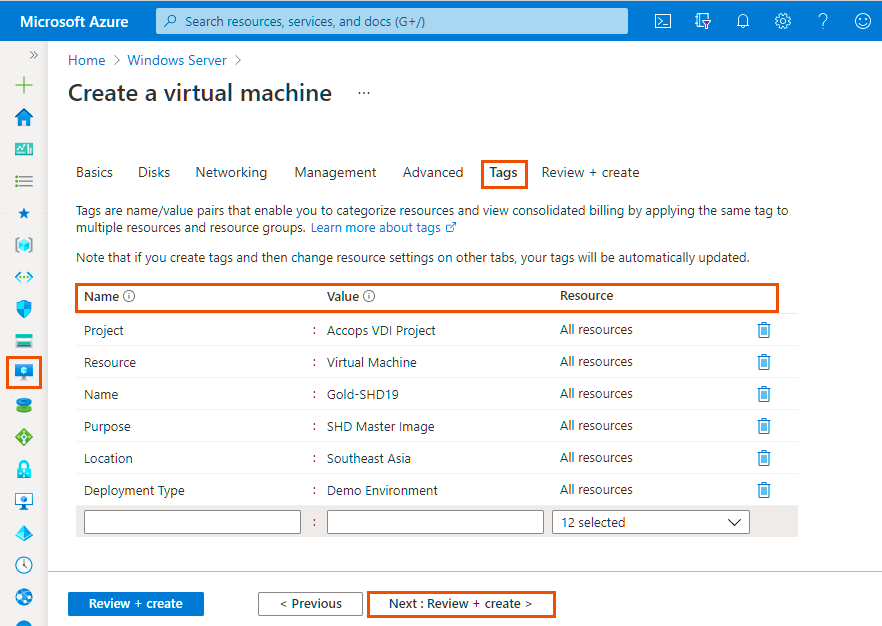The image size is (882, 626).
Task: Select the Tags tab
Action: pos(503,173)
